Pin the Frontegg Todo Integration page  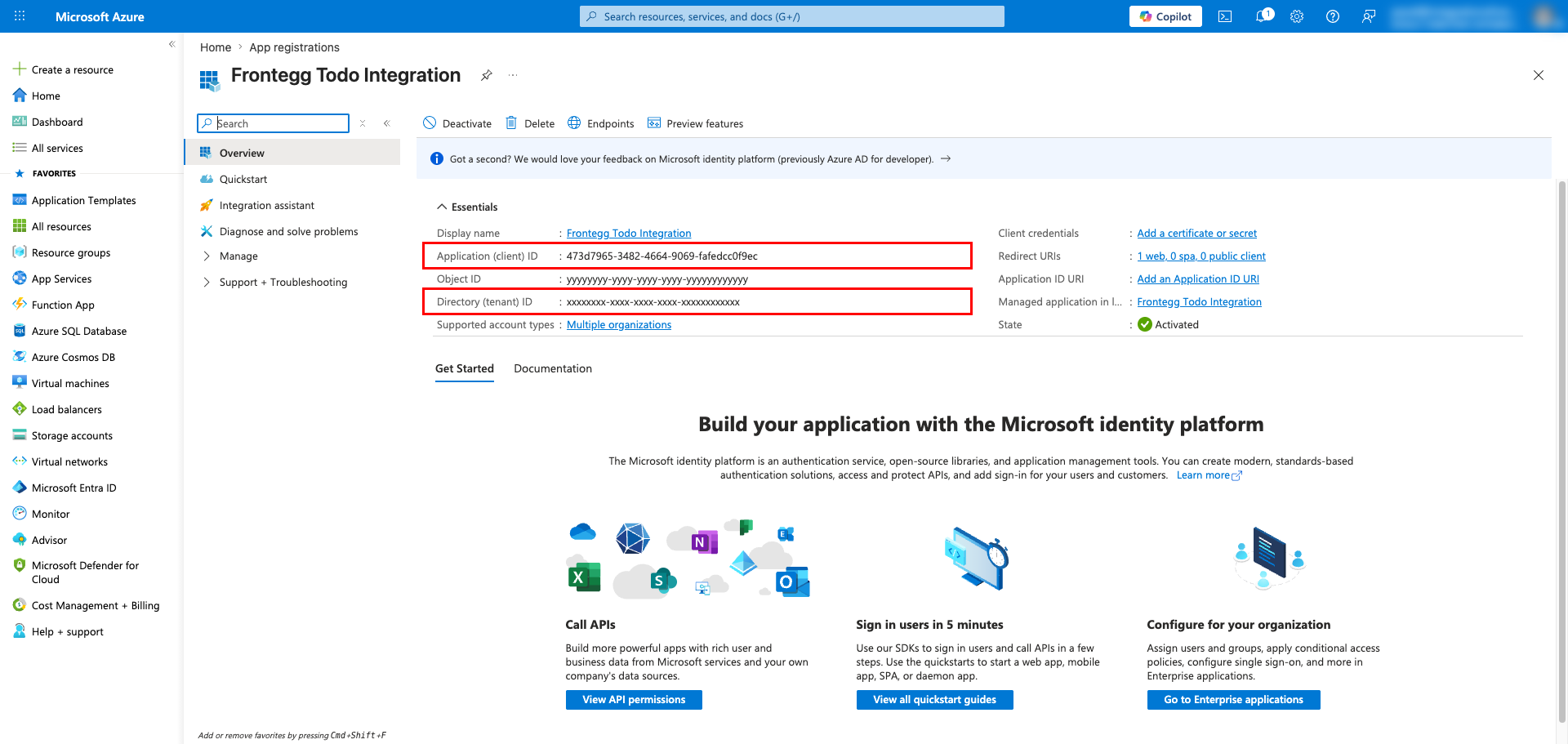486,75
